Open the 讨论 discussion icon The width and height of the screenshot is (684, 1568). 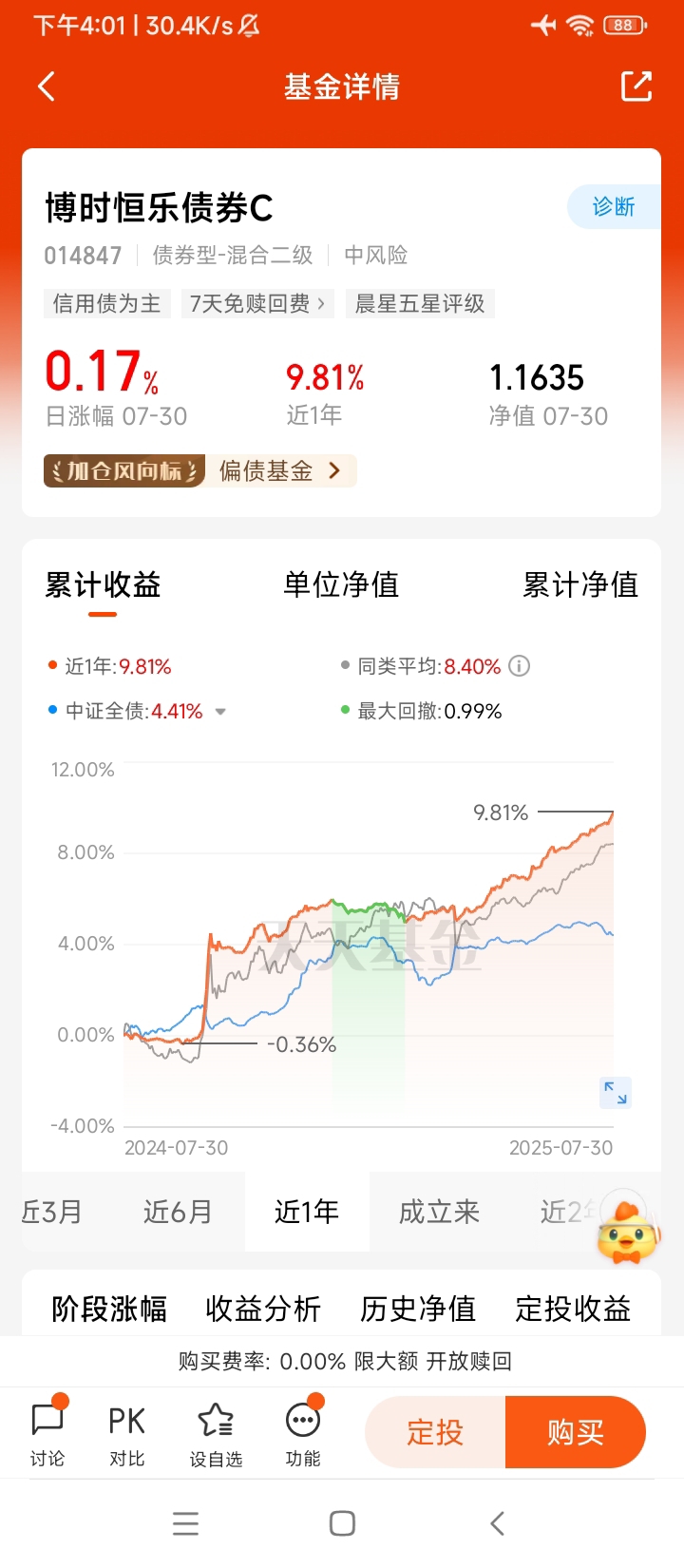coord(47,1433)
